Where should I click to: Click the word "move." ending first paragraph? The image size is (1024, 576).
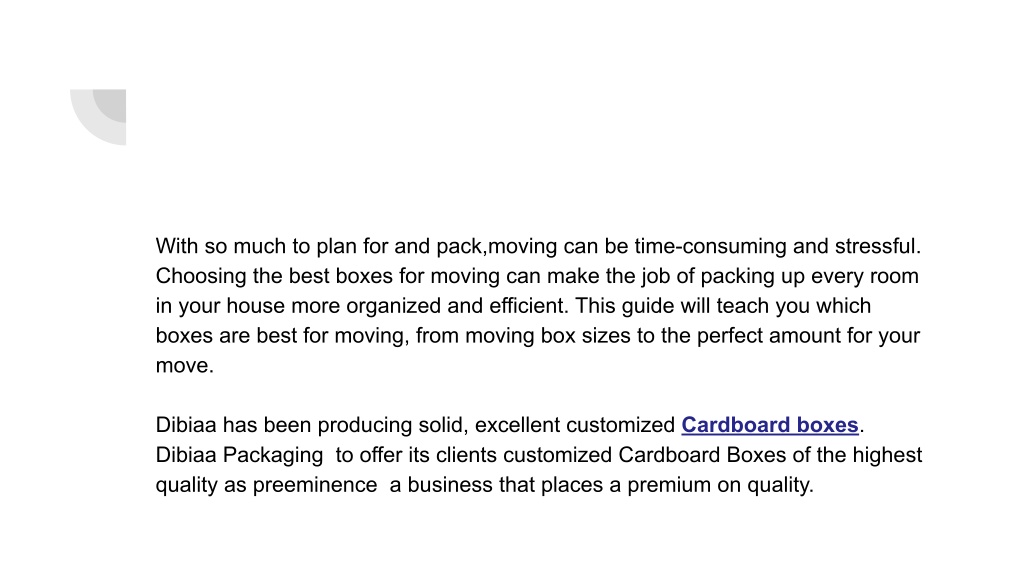185,366
